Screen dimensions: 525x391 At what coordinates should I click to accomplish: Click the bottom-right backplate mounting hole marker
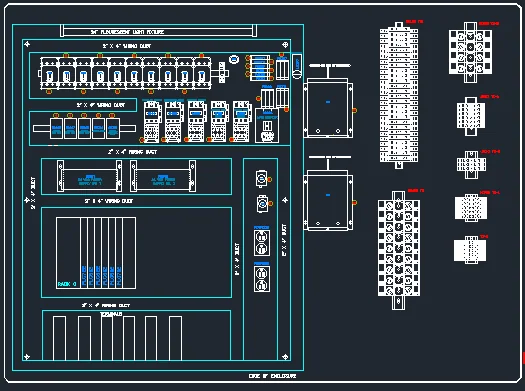(x=285, y=357)
